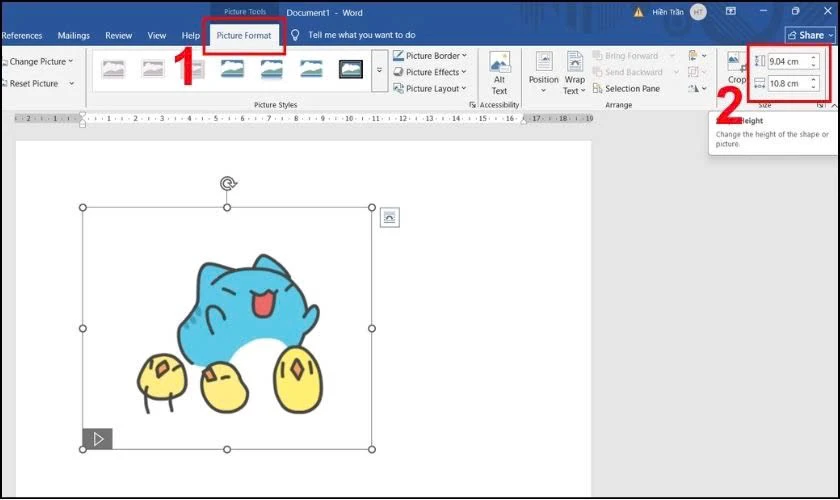Decrease the picture width with down arrow
The image size is (840, 500).
814,87
